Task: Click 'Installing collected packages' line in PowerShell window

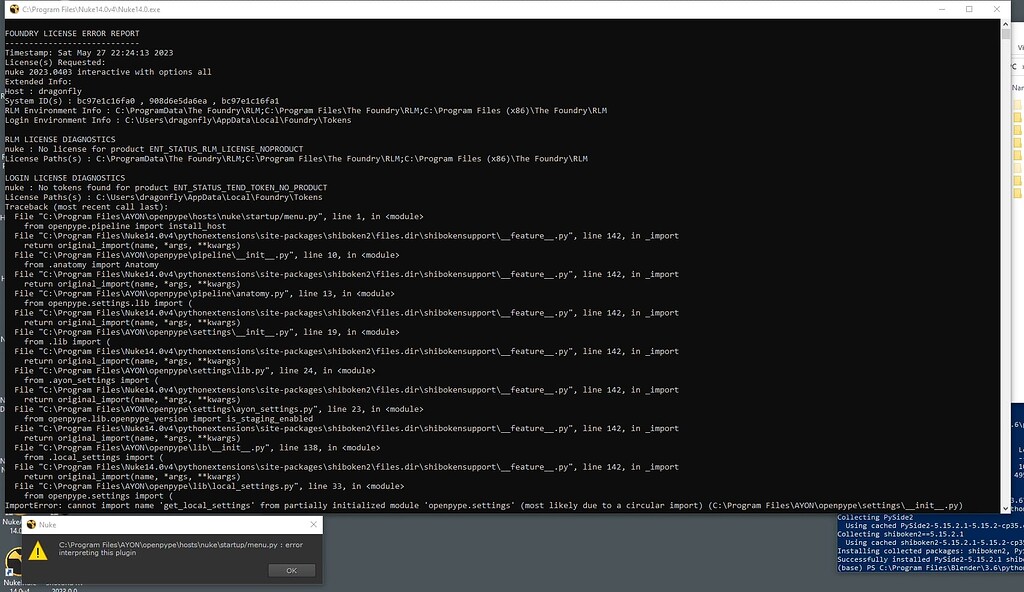Action: click(931, 551)
